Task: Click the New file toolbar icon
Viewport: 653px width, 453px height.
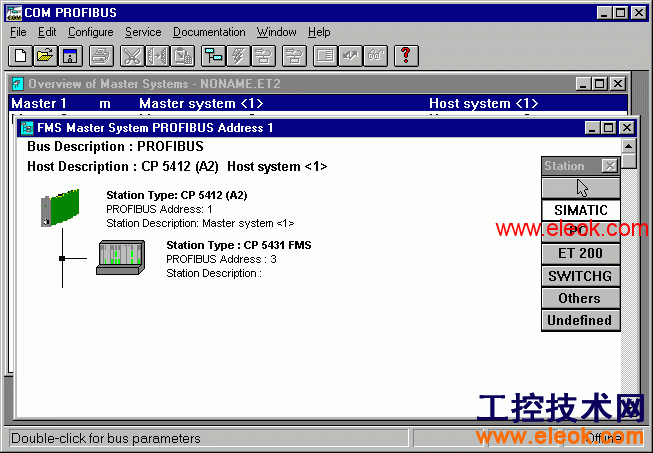Action: (20, 56)
